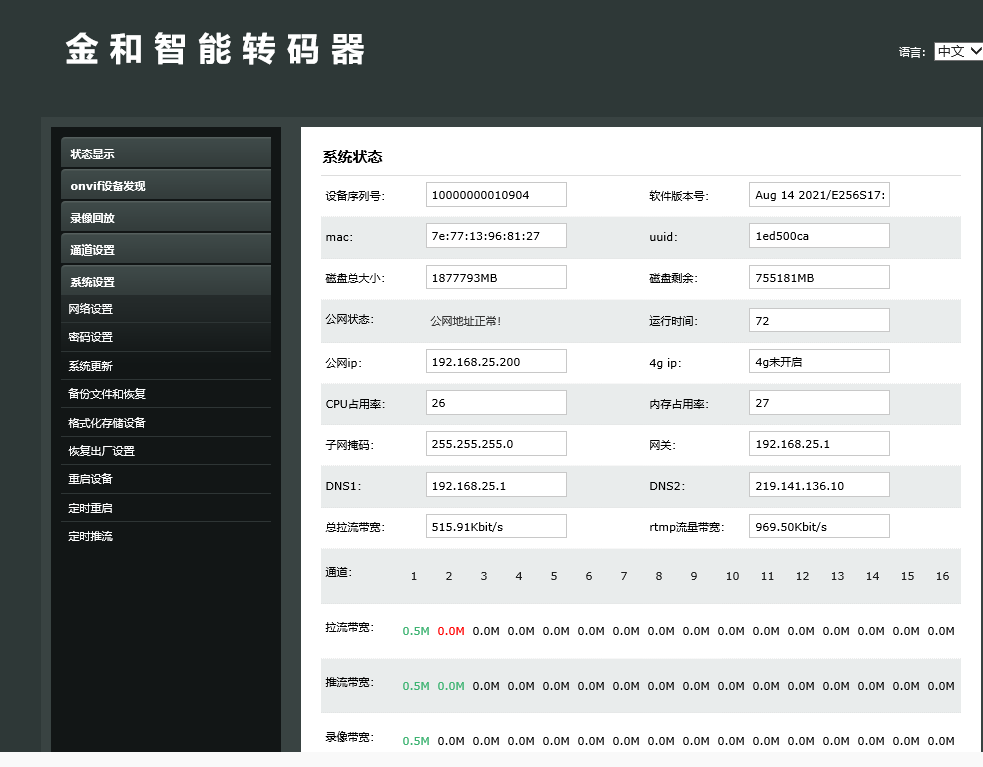Screen dimensions: 983x767
Task: Click the 公网ip field showing 192.168.25.200
Action: [x=496, y=361]
